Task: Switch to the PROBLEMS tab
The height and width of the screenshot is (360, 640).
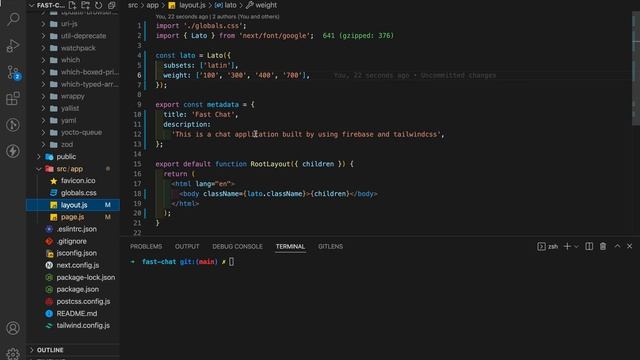Action: (146, 247)
